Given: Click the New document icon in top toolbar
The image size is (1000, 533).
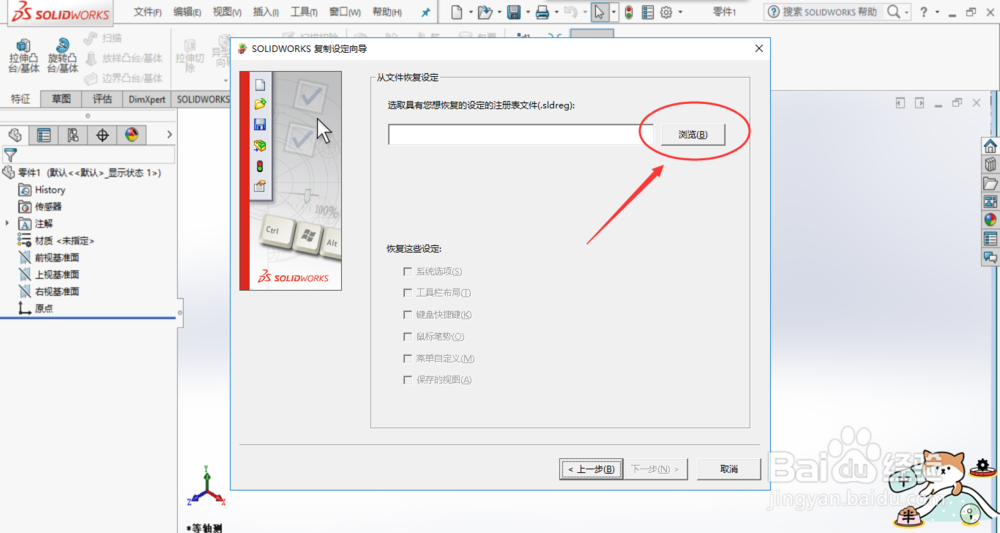Looking at the screenshot, I should [457, 12].
